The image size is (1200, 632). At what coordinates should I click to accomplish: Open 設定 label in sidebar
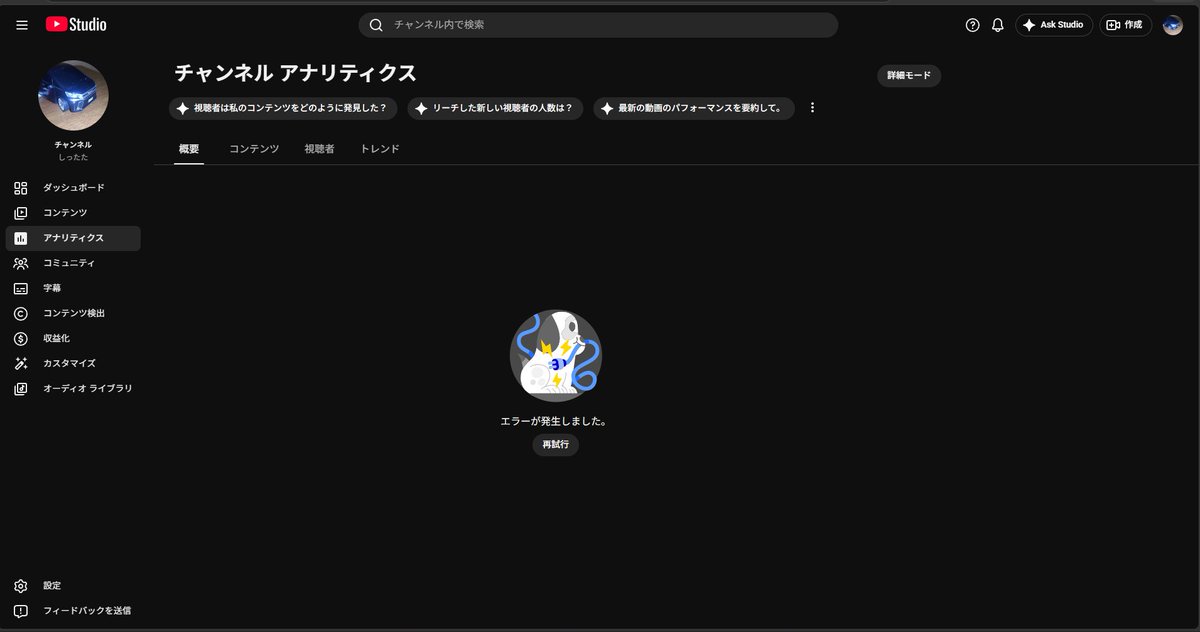[52, 586]
